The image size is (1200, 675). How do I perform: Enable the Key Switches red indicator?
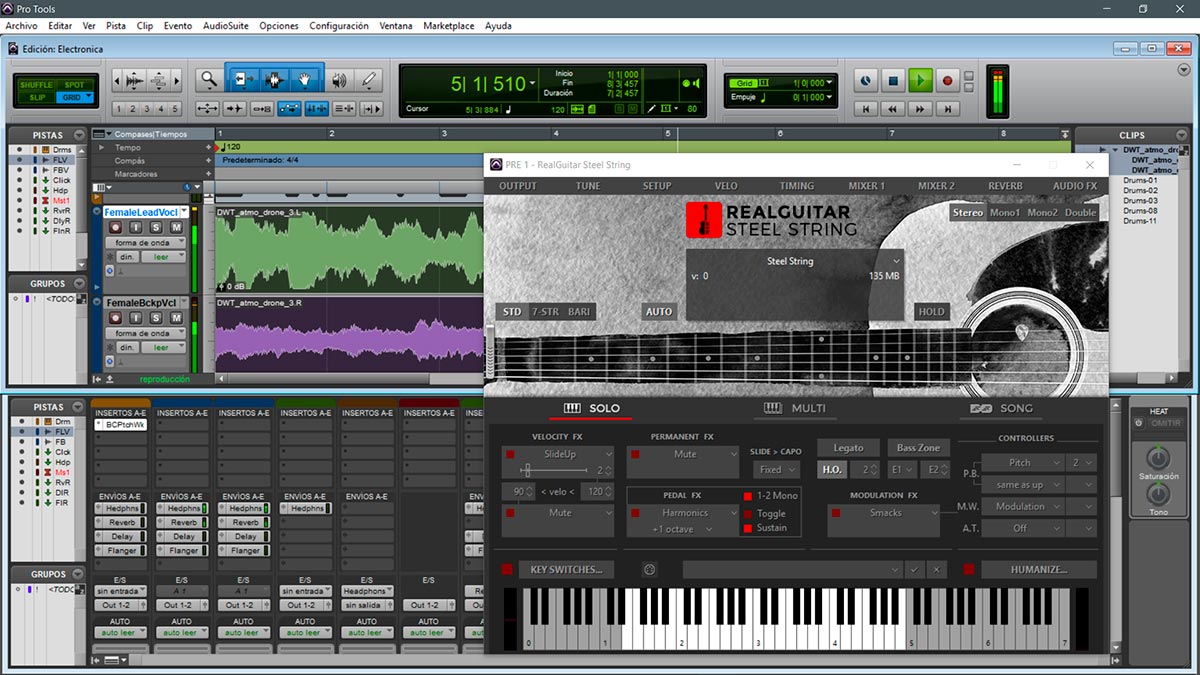tap(507, 570)
